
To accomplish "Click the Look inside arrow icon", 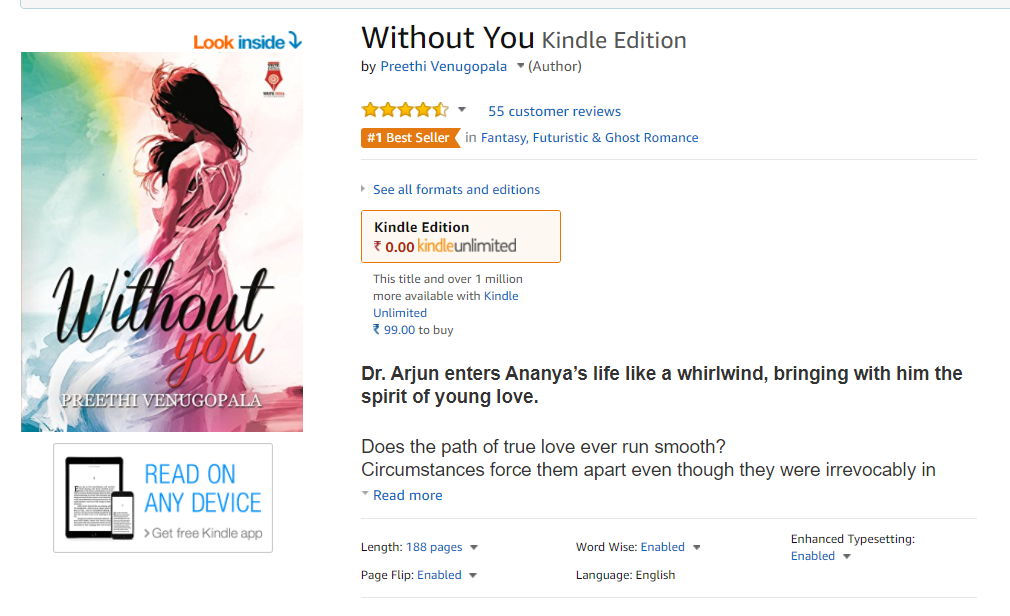I will point(295,41).
